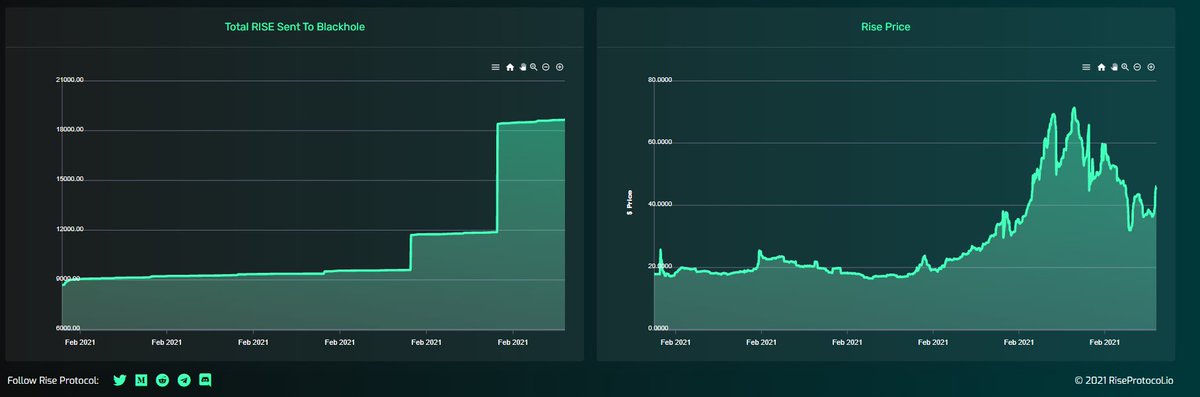Click the '21000.00' y-axis label

pos(69,80)
